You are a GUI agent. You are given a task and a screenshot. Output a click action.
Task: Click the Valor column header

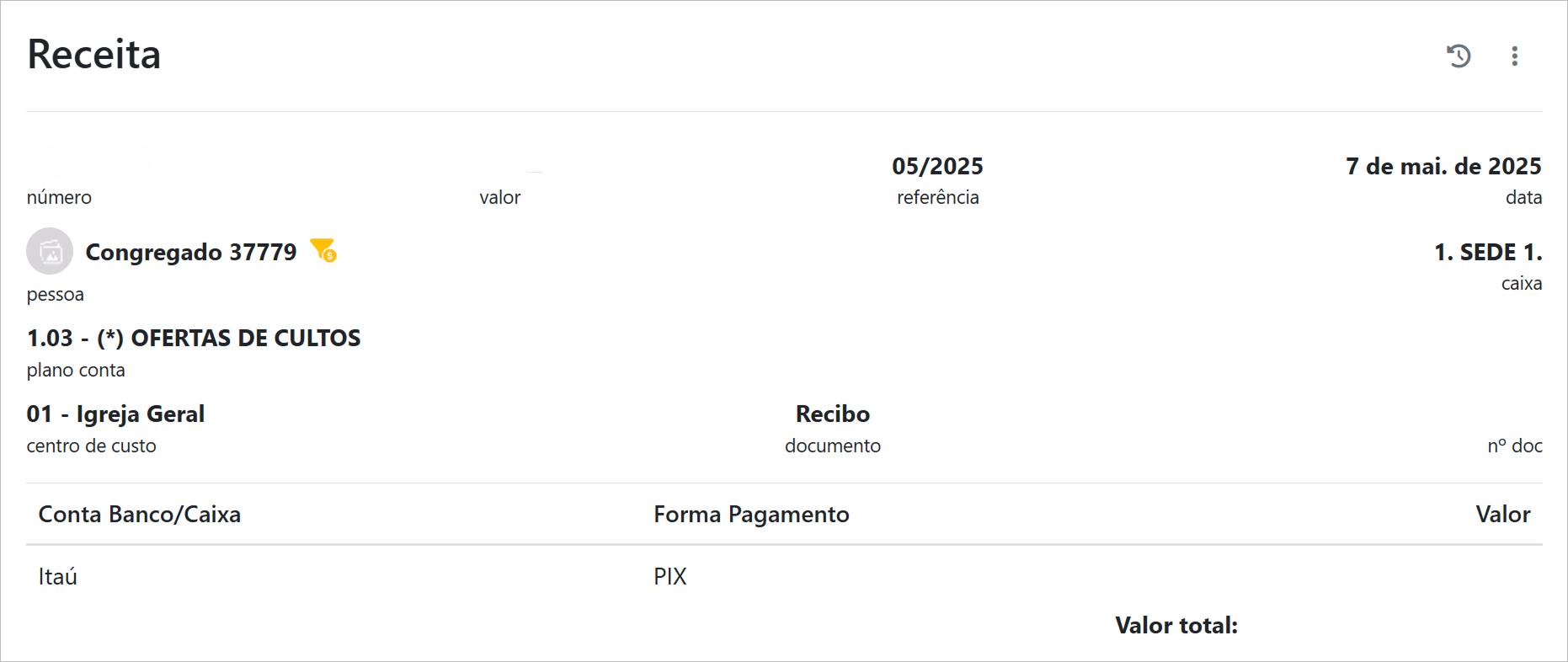click(1502, 514)
